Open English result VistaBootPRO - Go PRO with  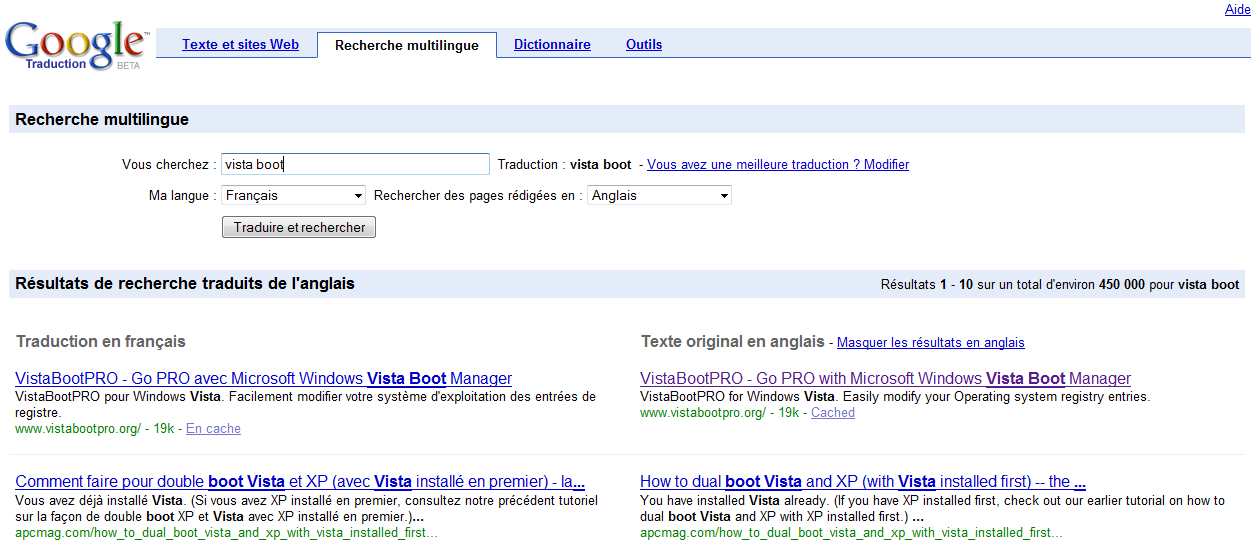(x=885, y=379)
